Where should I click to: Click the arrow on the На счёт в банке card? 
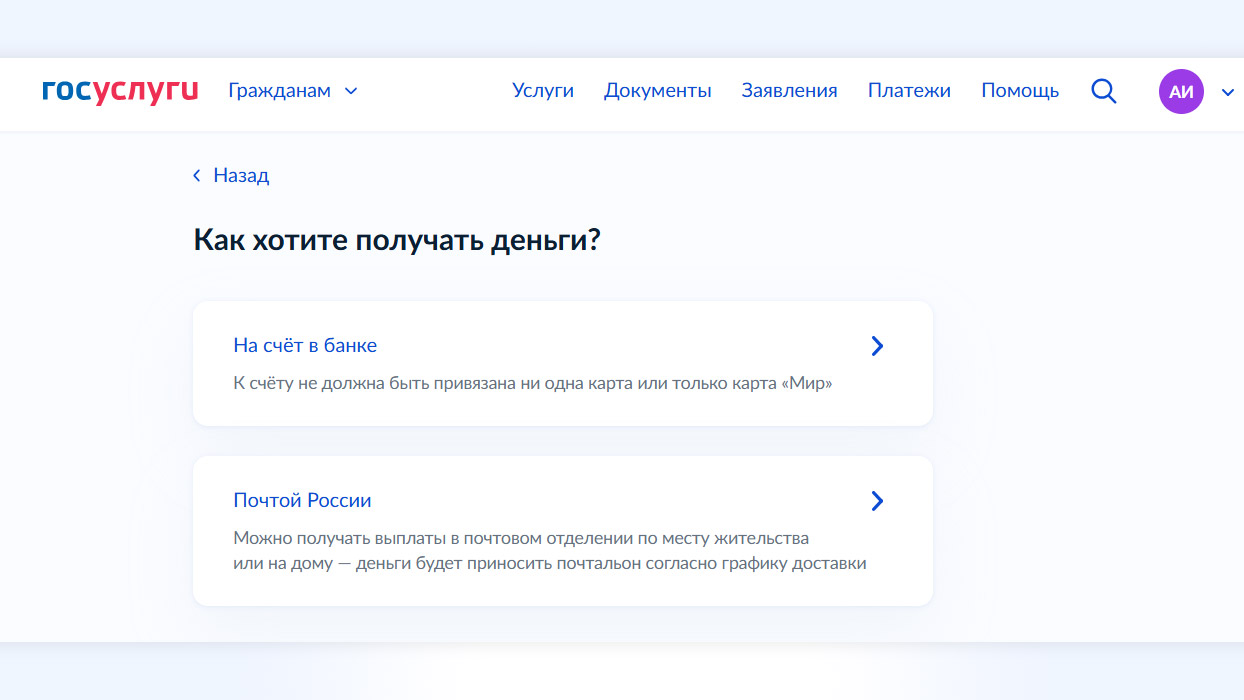tap(877, 346)
